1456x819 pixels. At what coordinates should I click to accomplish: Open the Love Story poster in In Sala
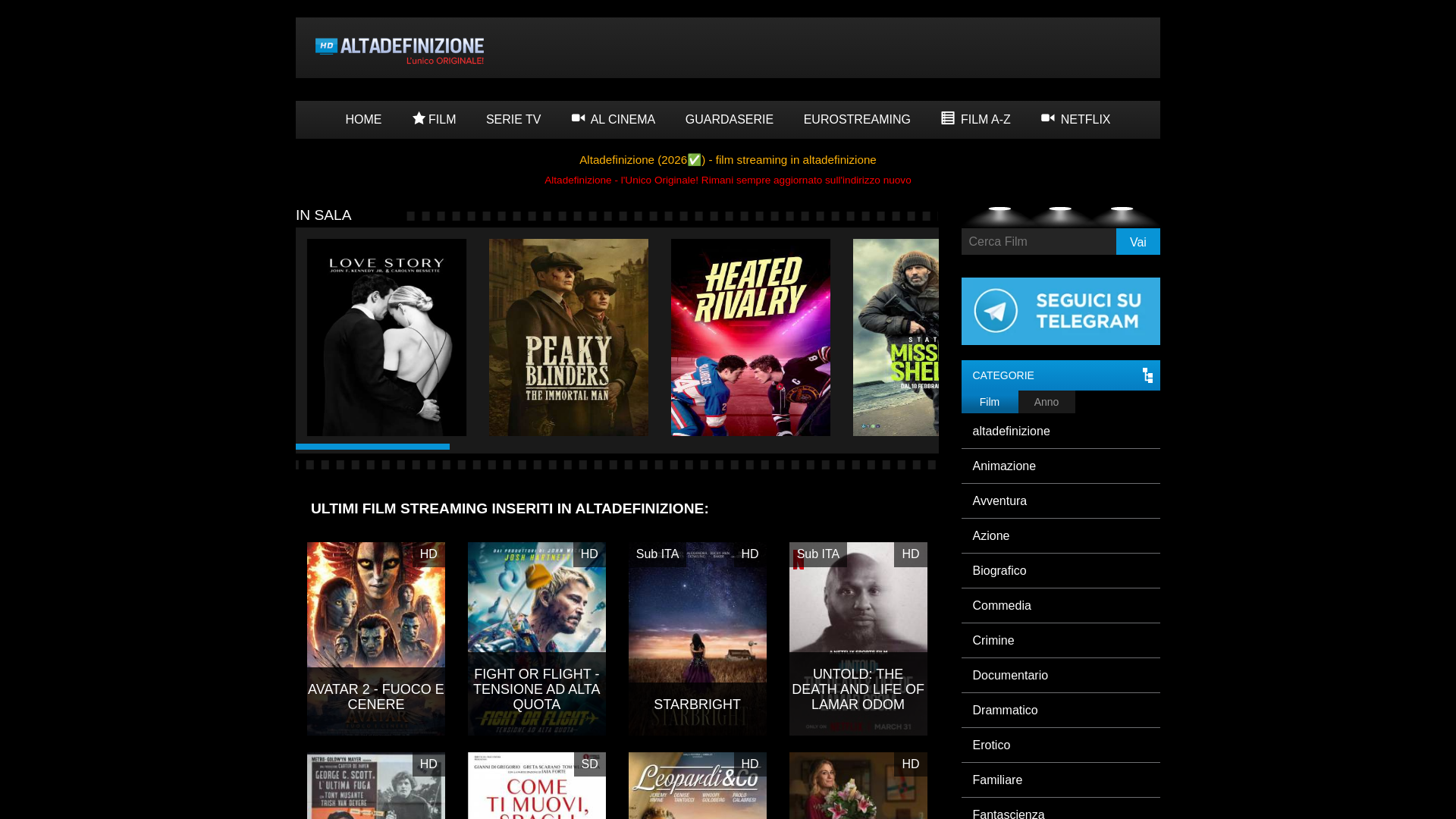pyautogui.click(x=387, y=337)
